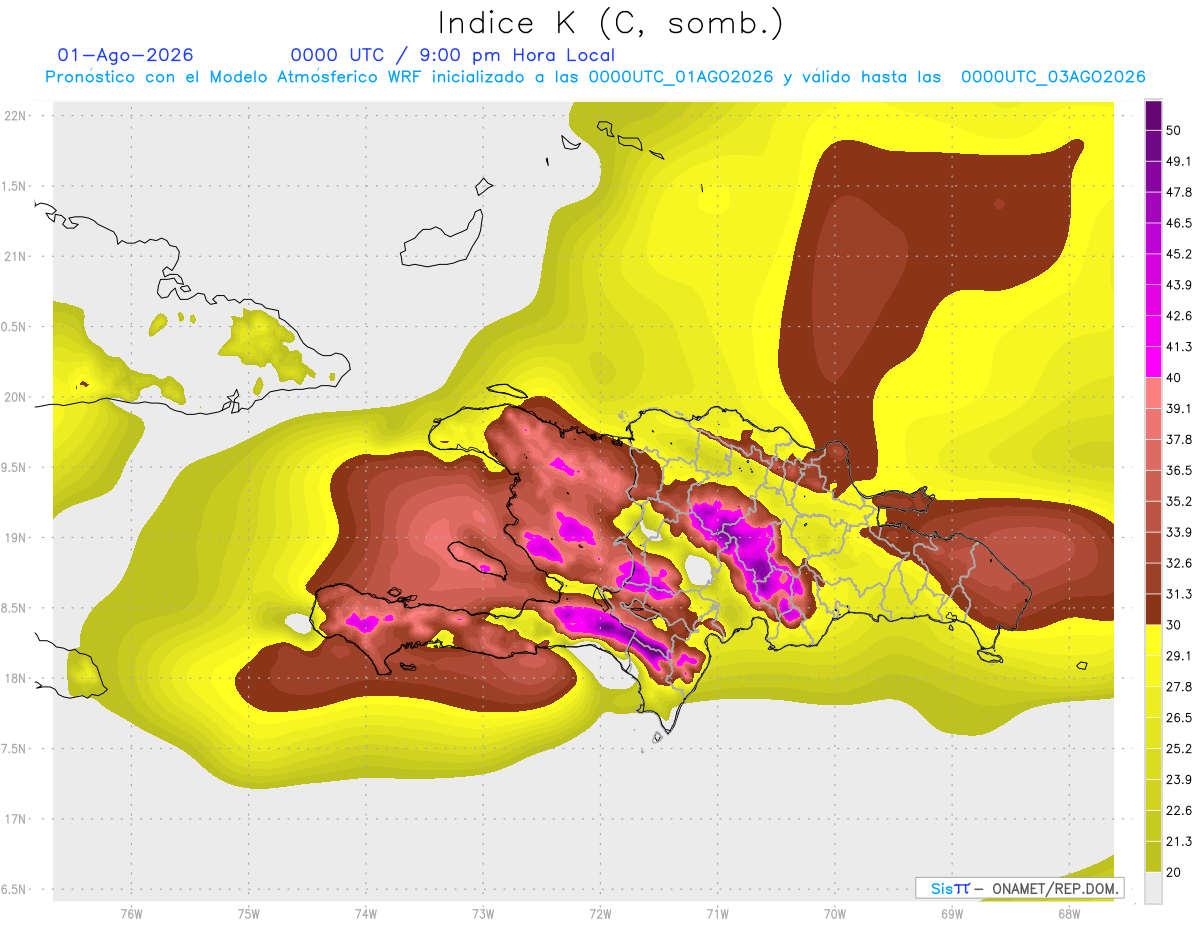Viewport: 1200px width, 927px height.
Task: Click the 'SisTT – ONAMET/REP.DOM.' credit box
Action: [1019, 888]
